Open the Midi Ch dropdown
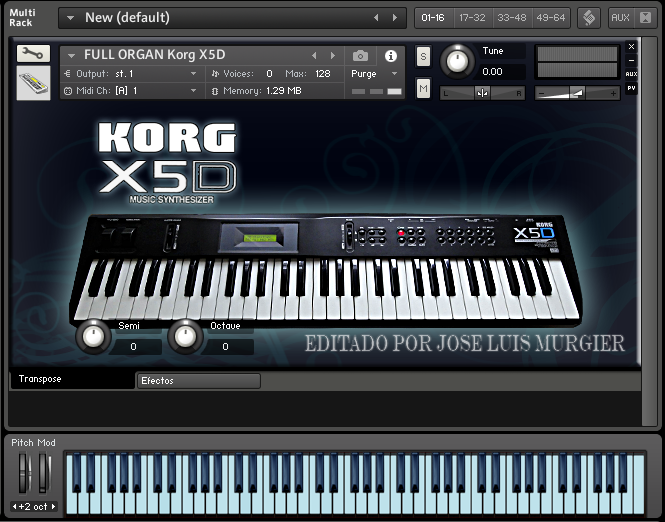Viewport: 665px width, 522px height. click(x=132, y=91)
